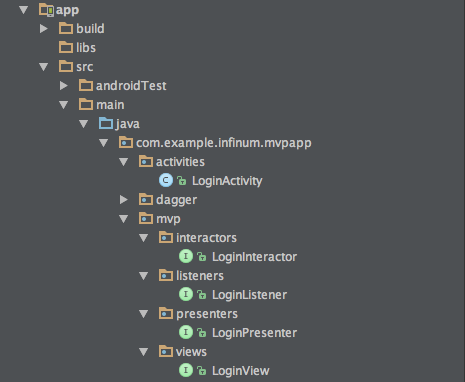
Task: Click the lock icon beside LoginInteractor
Action: coord(202,257)
